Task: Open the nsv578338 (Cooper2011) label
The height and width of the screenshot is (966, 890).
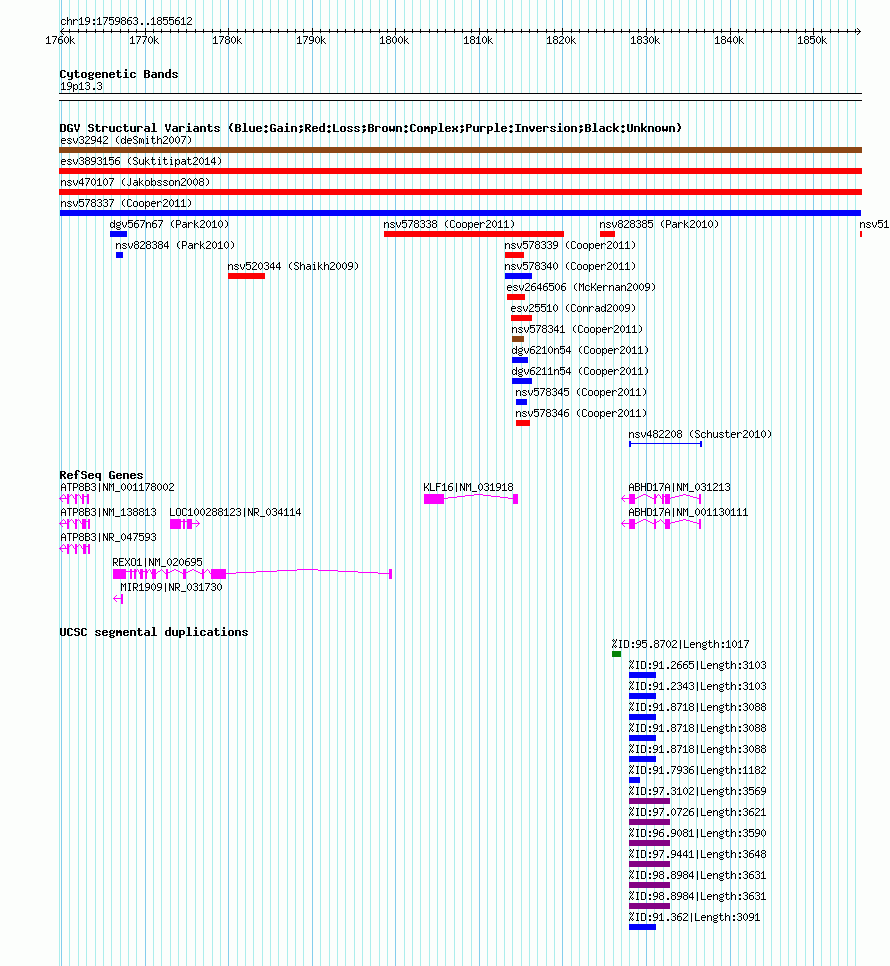Action: pos(449,224)
